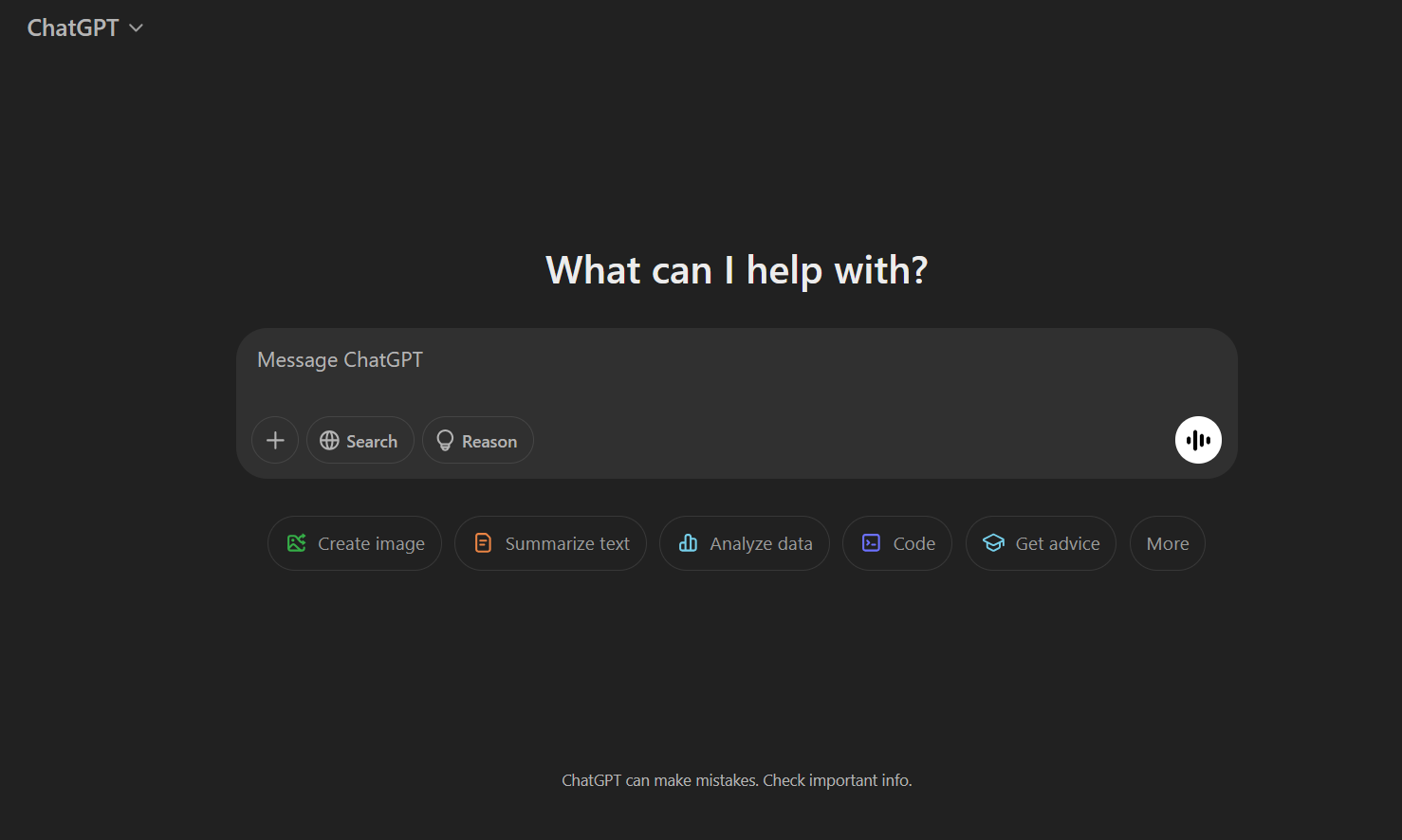Viewport: 1402px width, 840px height.
Task: Choose the Analyze data suggestion
Action: (x=745, y=543)
